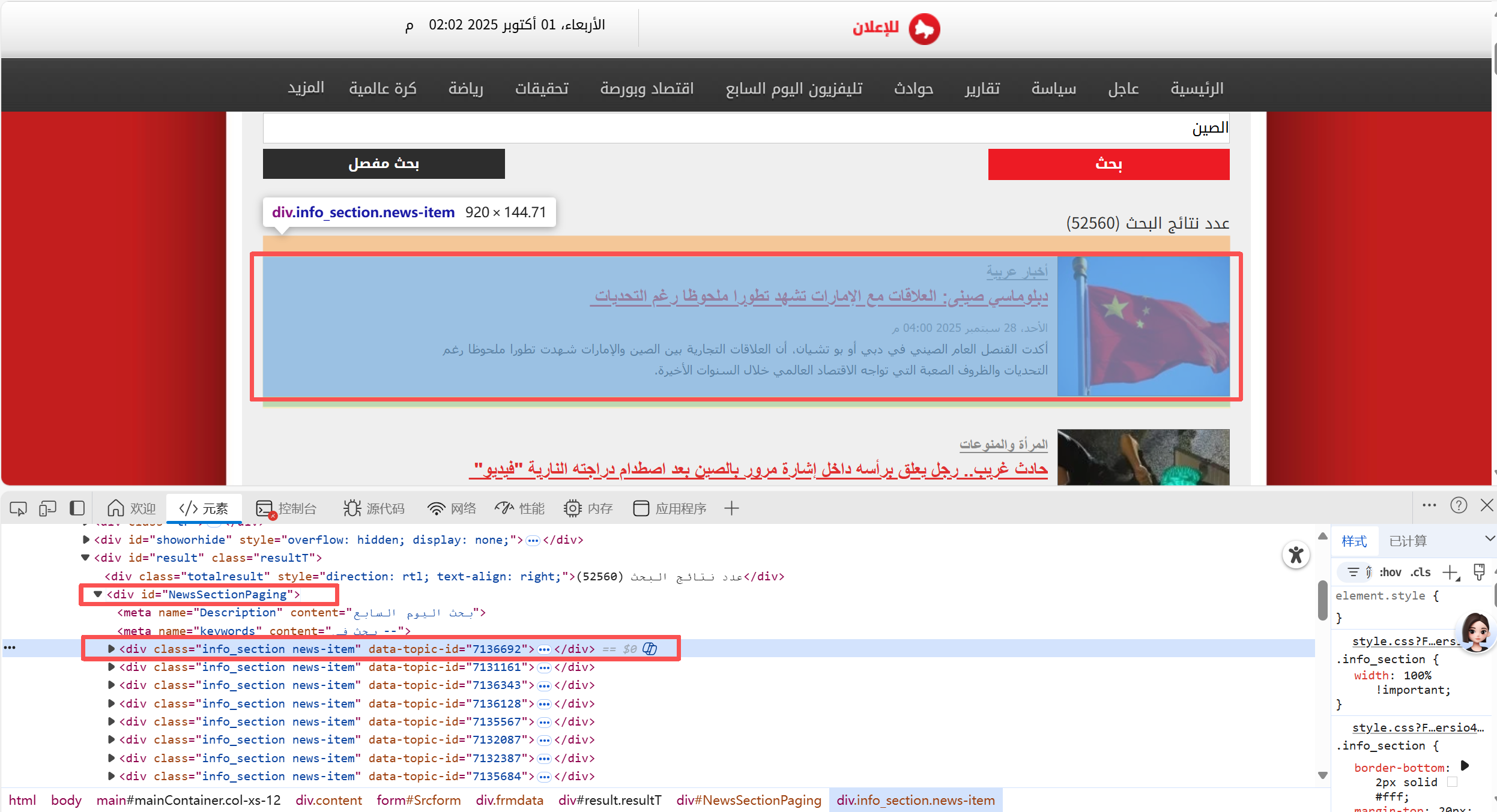1497x812 pixels.
Task: Click the copy-to-grid badge on selected node
Action: tap(650, 649)
